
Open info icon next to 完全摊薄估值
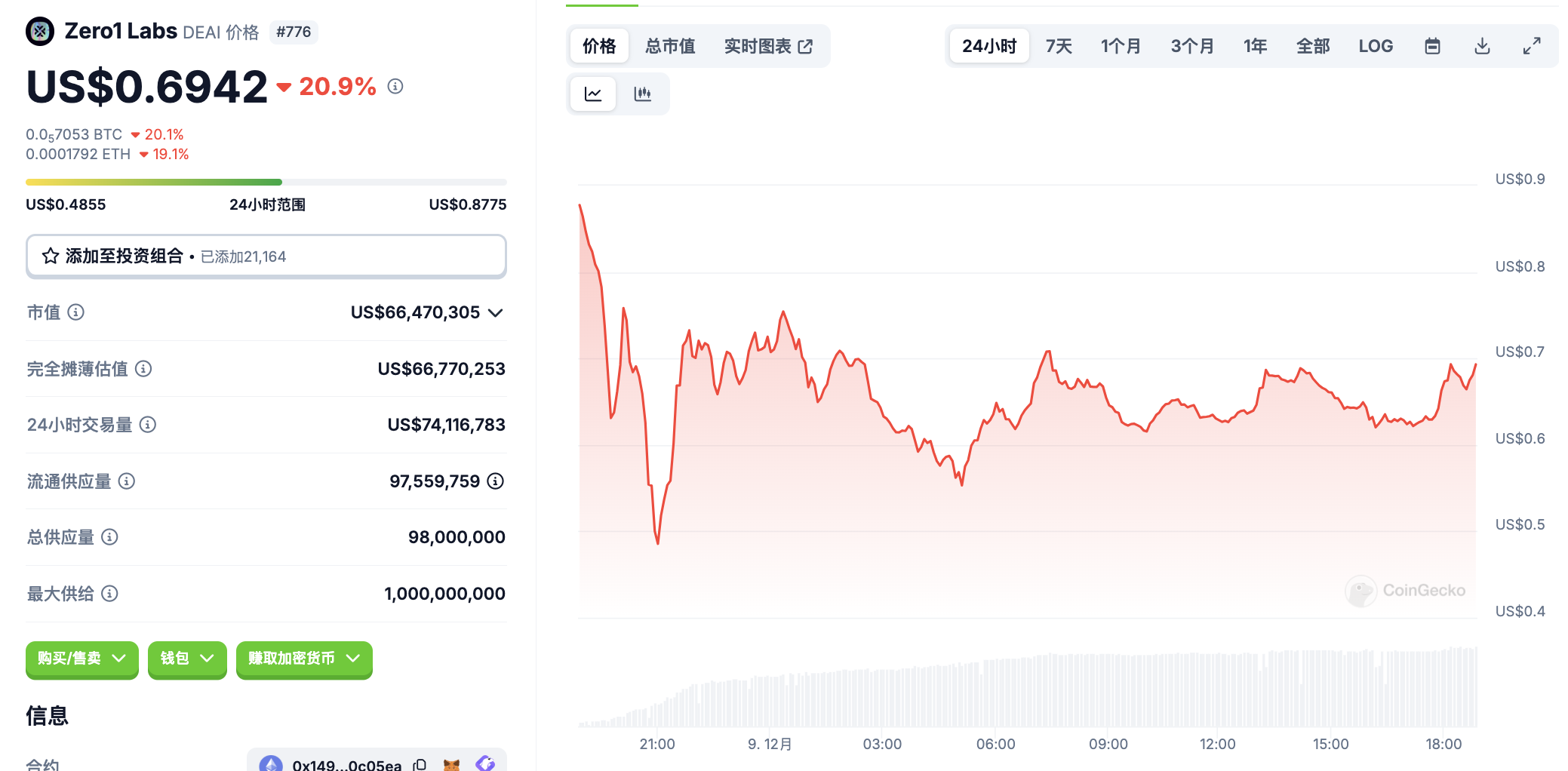click(143, 369)
